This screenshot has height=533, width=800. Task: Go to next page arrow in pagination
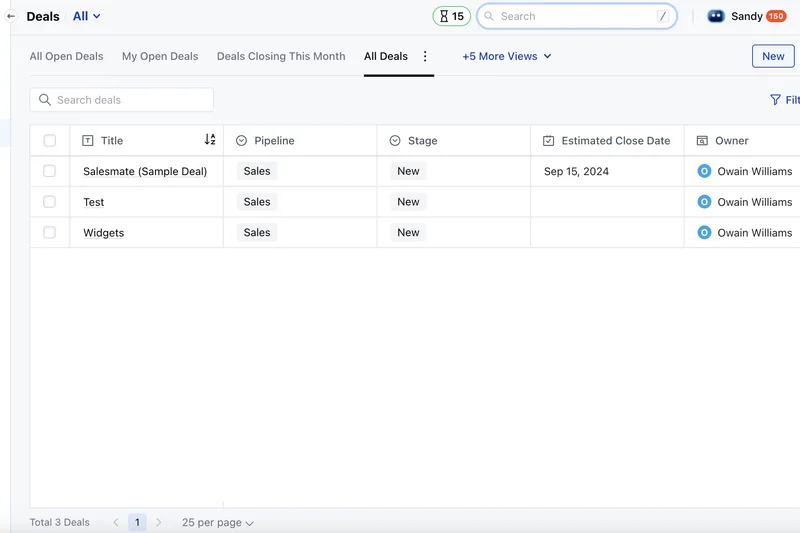(158, 522)
